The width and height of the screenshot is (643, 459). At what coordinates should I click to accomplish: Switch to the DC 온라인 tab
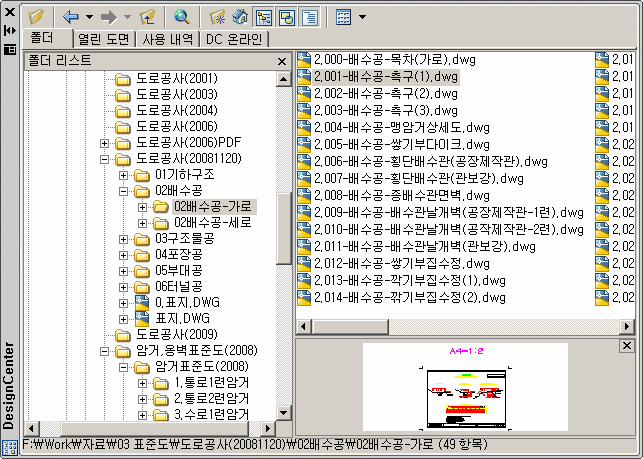(234, 39)
